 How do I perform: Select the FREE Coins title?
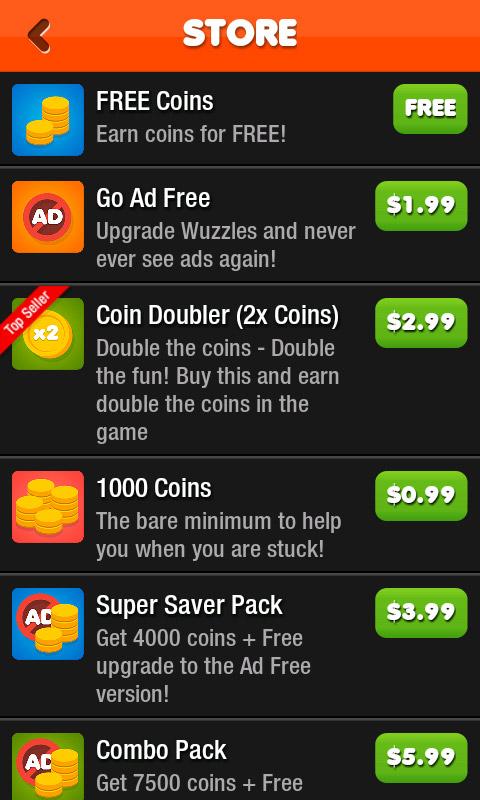(x=155, y=101)
